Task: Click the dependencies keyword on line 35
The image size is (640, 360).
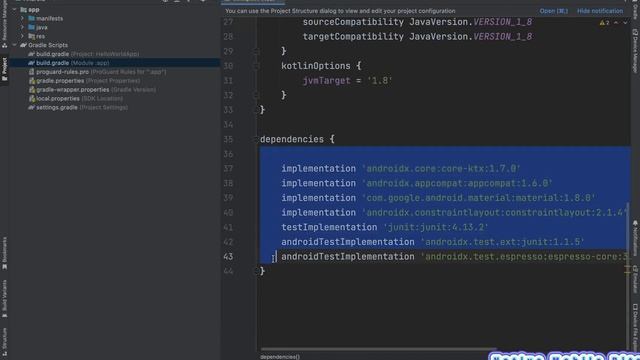Action: click(292, 139)
